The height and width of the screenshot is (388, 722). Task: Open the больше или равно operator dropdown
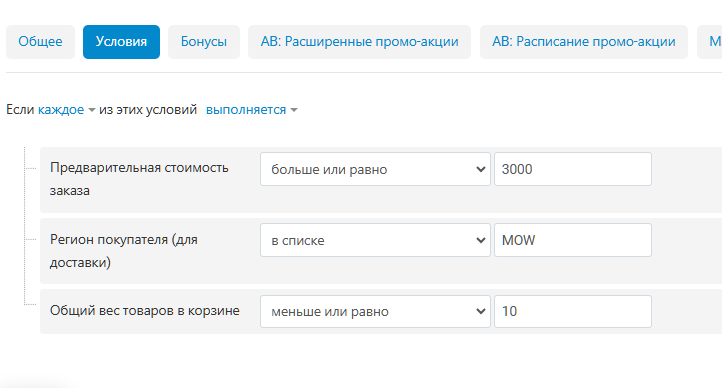coord(375,169)
